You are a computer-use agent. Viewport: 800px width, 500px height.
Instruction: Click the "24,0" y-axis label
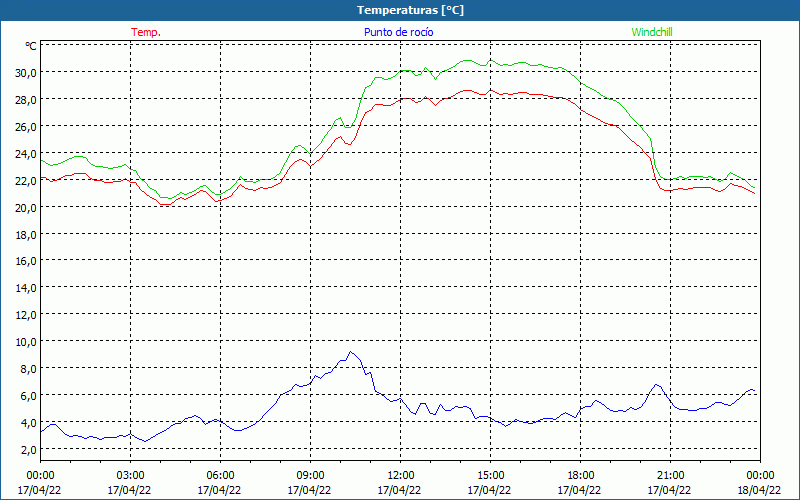26,154
